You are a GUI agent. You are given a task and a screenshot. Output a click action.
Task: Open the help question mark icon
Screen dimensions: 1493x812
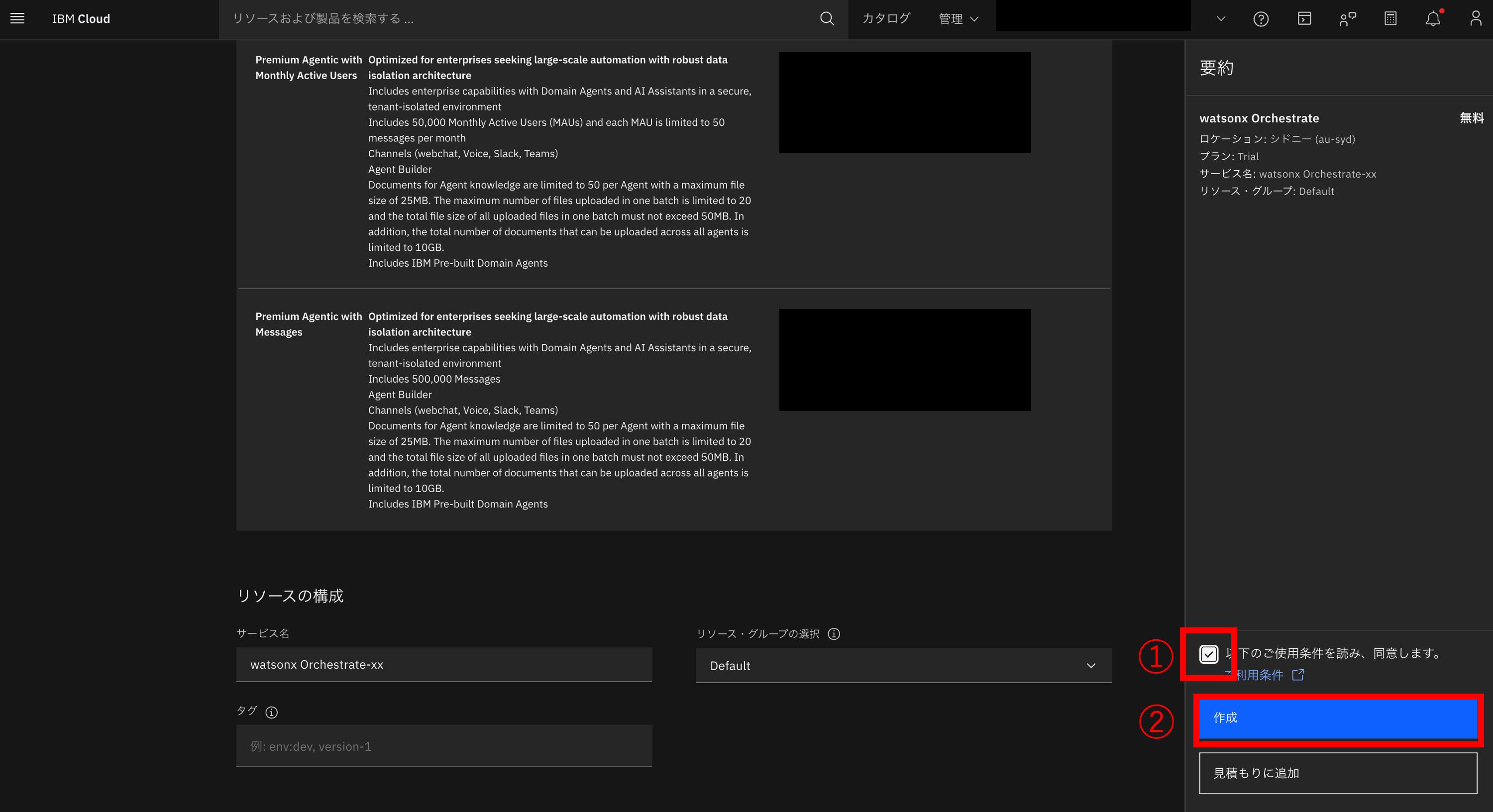click(x=1261, y=18)
